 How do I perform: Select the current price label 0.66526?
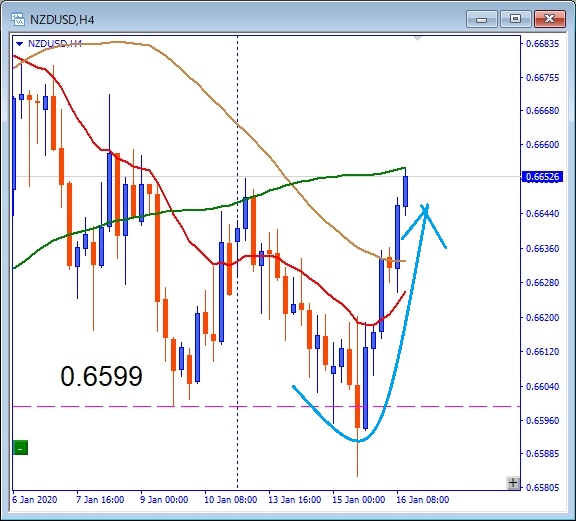pyautogui.click(x=542, y=177)
